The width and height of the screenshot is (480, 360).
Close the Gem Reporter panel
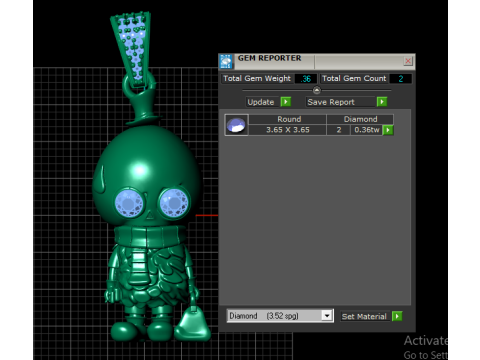pos(408,61)
